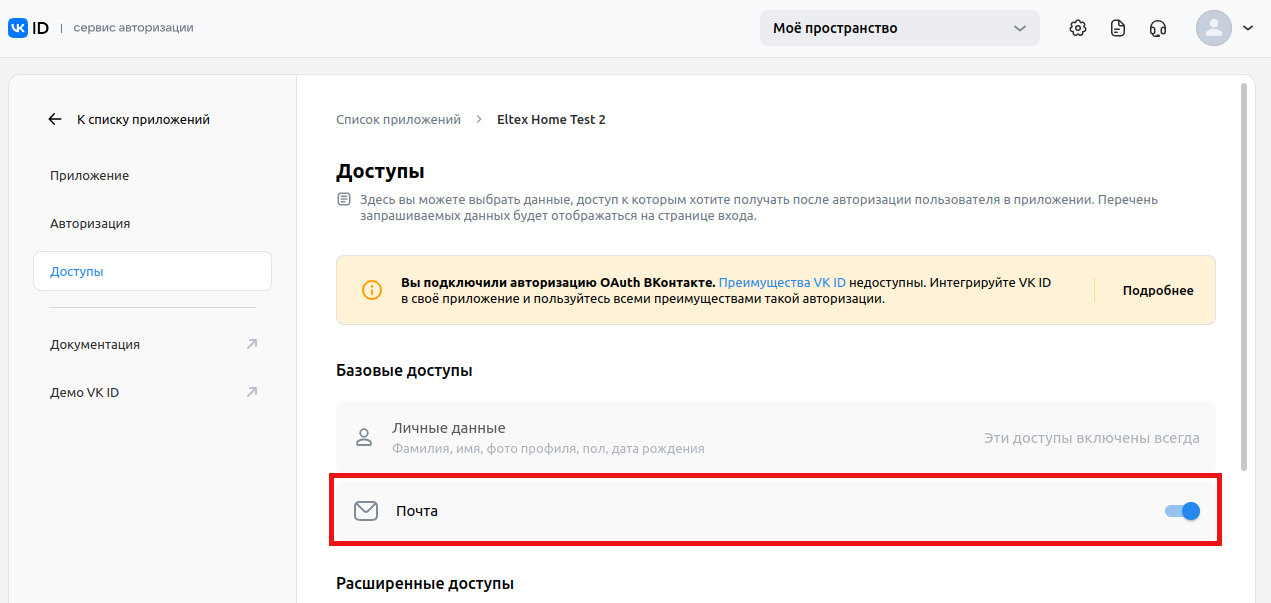Click the VK ID logo icon

[19, 28]
